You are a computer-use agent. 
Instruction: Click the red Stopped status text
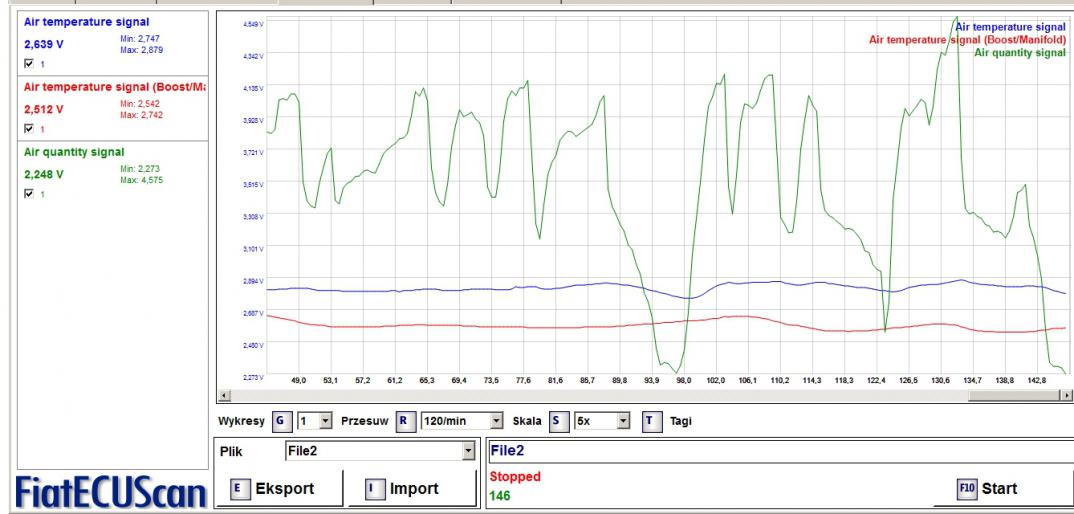pyautogui.click(x=515, y=476)
